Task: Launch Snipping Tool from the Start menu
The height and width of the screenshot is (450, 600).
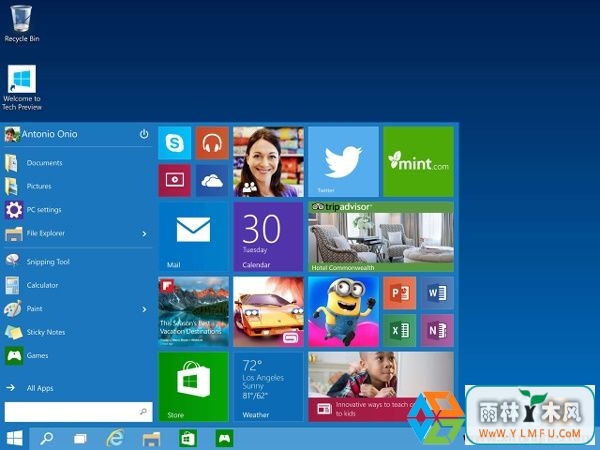Action: 78,262
